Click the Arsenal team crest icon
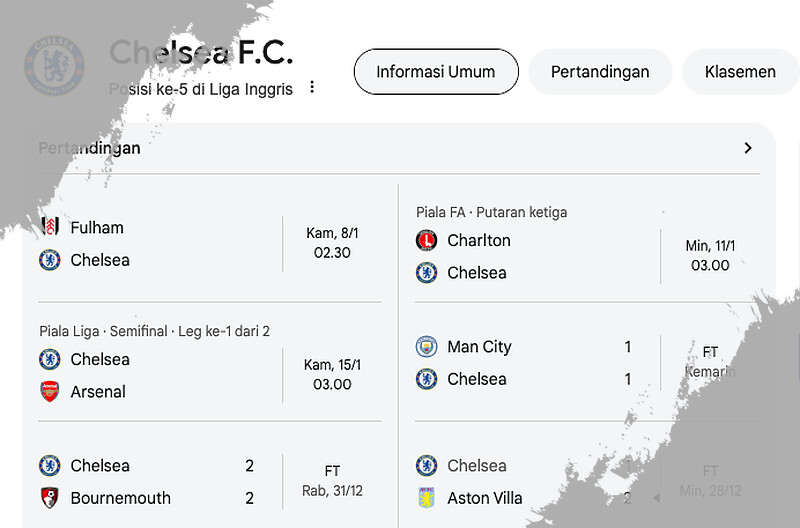 49,391
